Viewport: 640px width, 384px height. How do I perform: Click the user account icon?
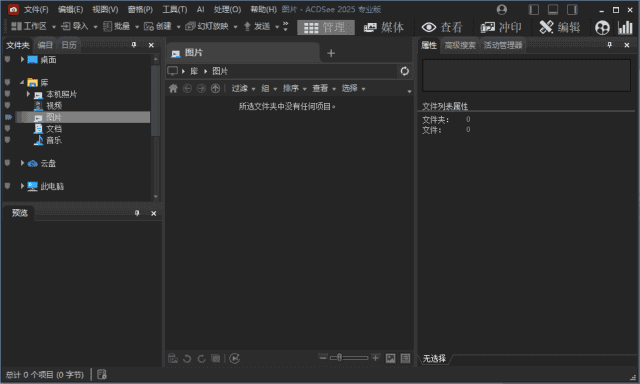[502, 9]
